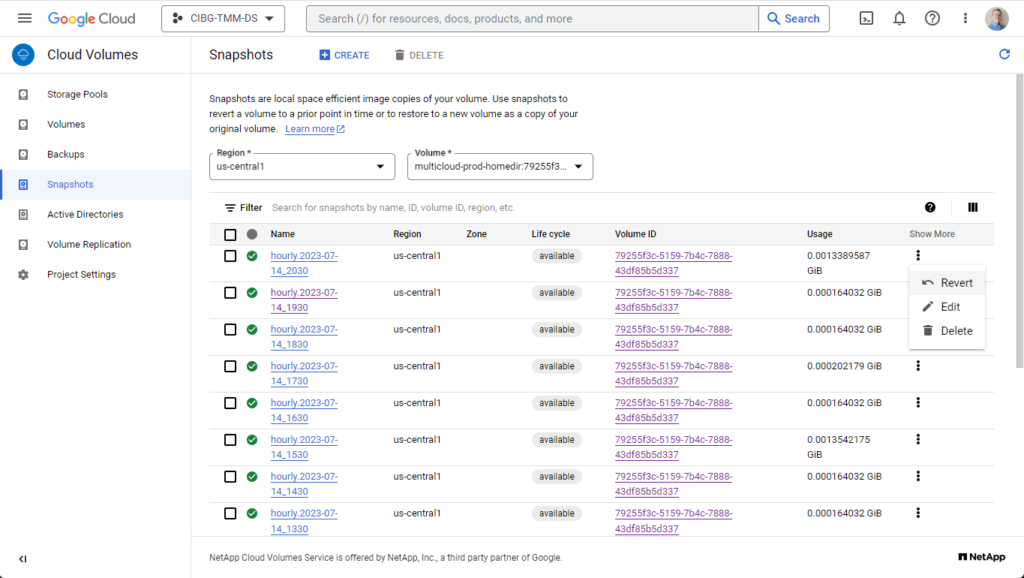Click the Volume ID column header

pos(635,234)
